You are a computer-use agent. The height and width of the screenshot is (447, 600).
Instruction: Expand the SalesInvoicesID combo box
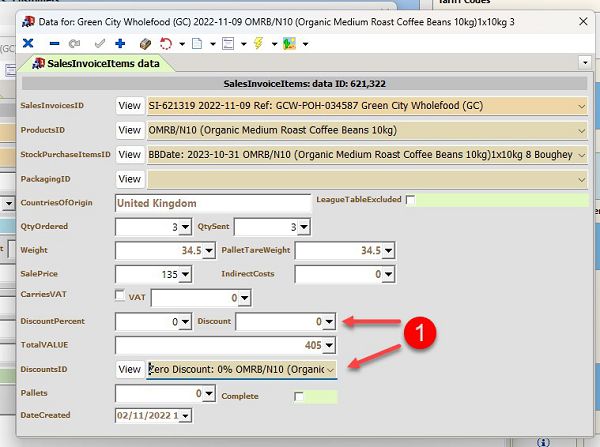coord(581,106)
